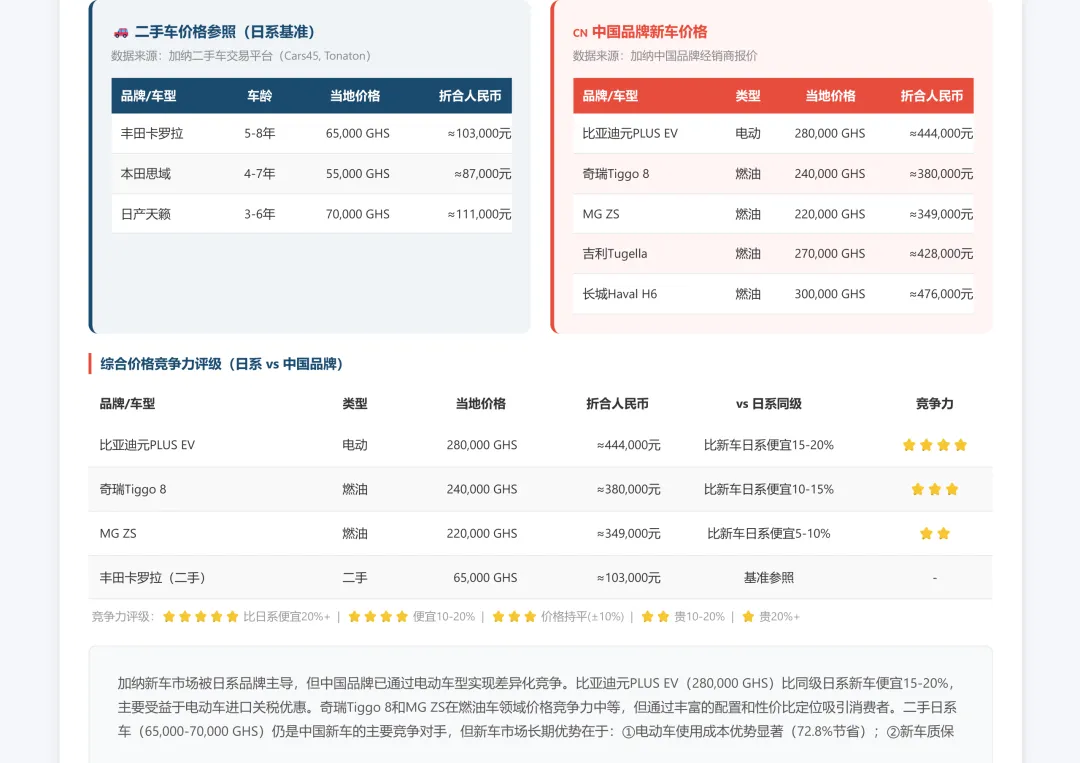This screenshot has width=1080, height=763.
Task: Click the 中国品牌新车价格 heading
Action: (x=650, y=32)
